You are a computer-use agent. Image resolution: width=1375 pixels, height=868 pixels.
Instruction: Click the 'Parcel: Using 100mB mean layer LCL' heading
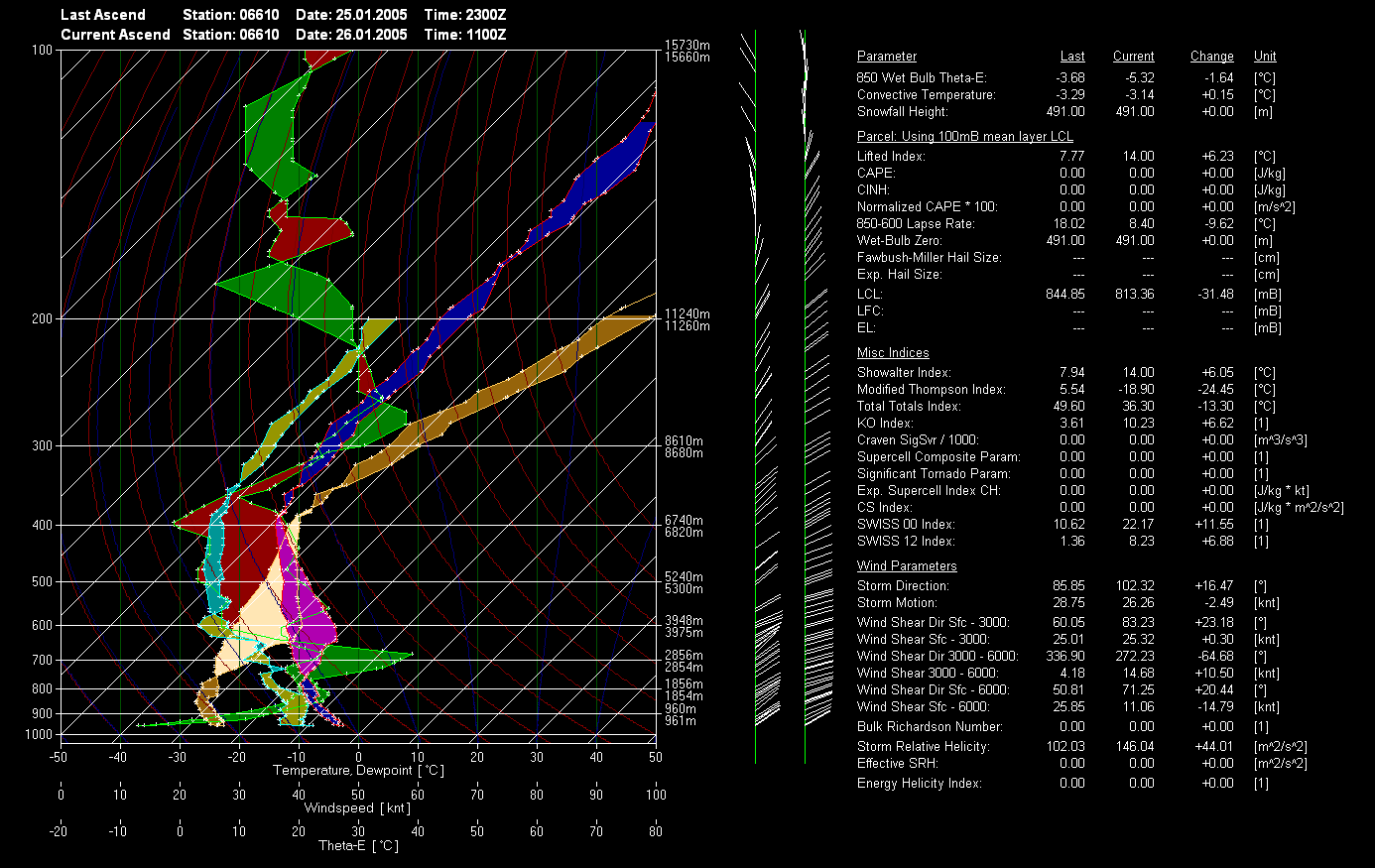click(965, 136)
